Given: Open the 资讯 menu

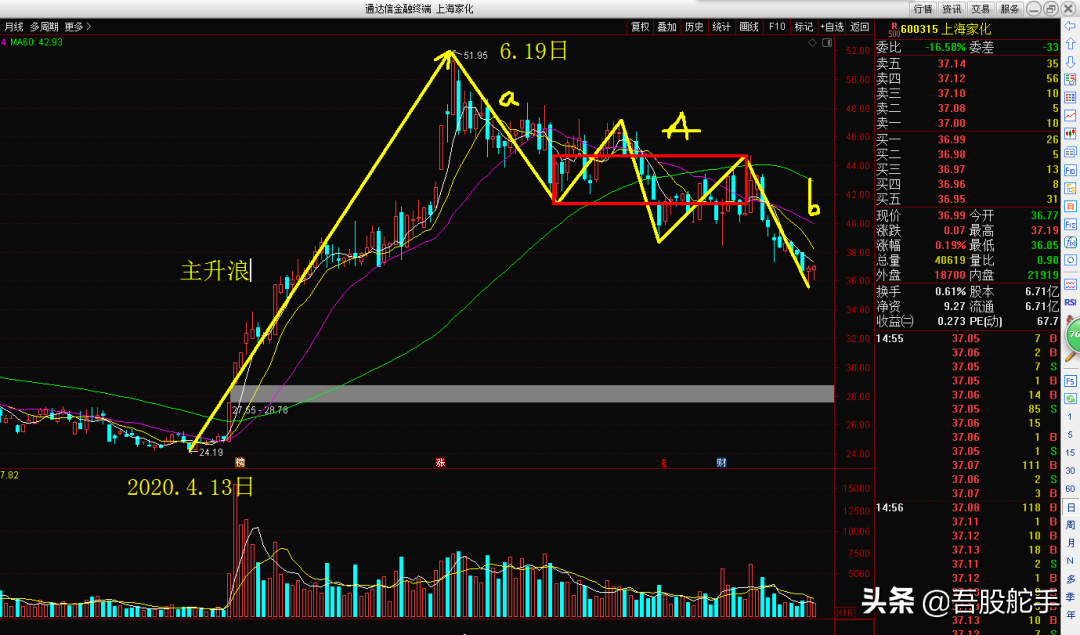Looking at the screenshot, I should pyautogui.click(x=951, y=9).
